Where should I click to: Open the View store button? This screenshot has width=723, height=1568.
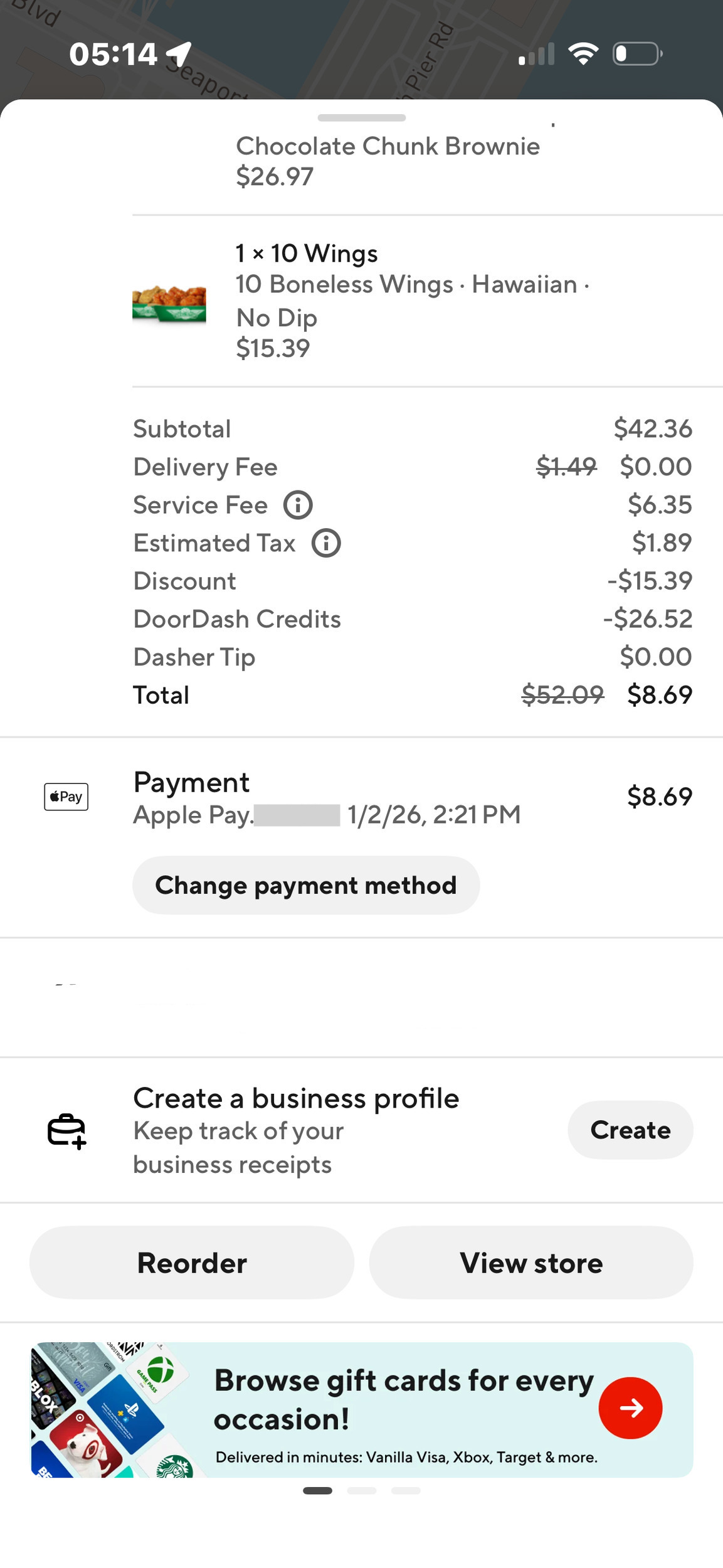[531, 1263]
